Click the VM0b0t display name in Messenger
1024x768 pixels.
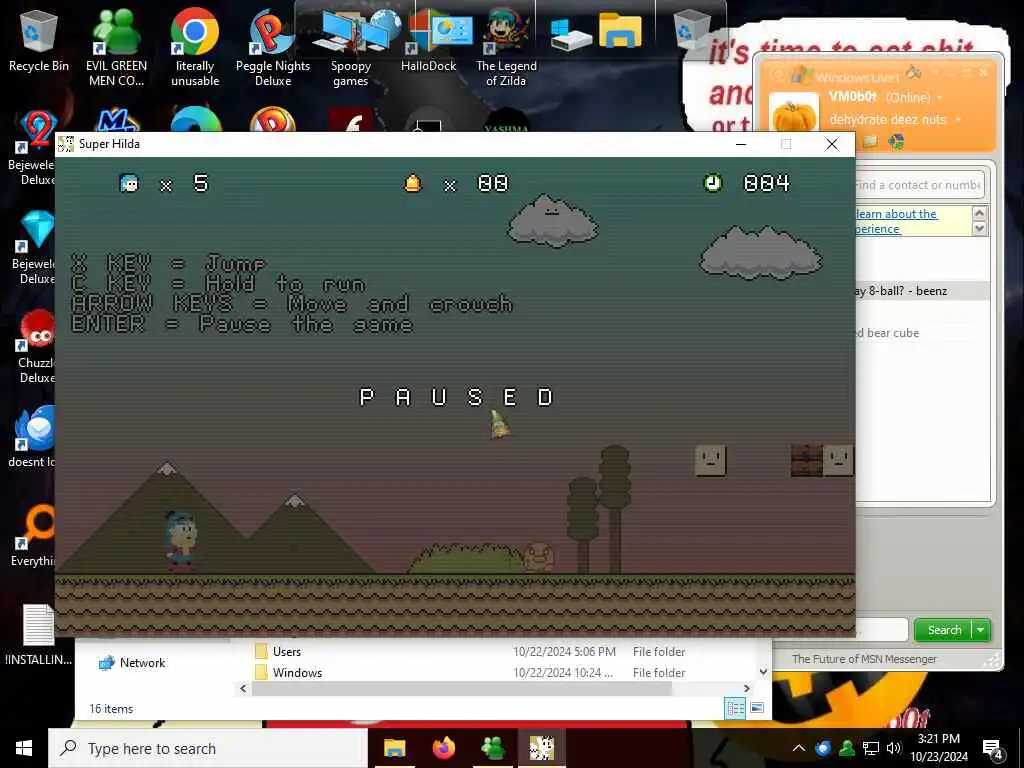coord(852,97)
